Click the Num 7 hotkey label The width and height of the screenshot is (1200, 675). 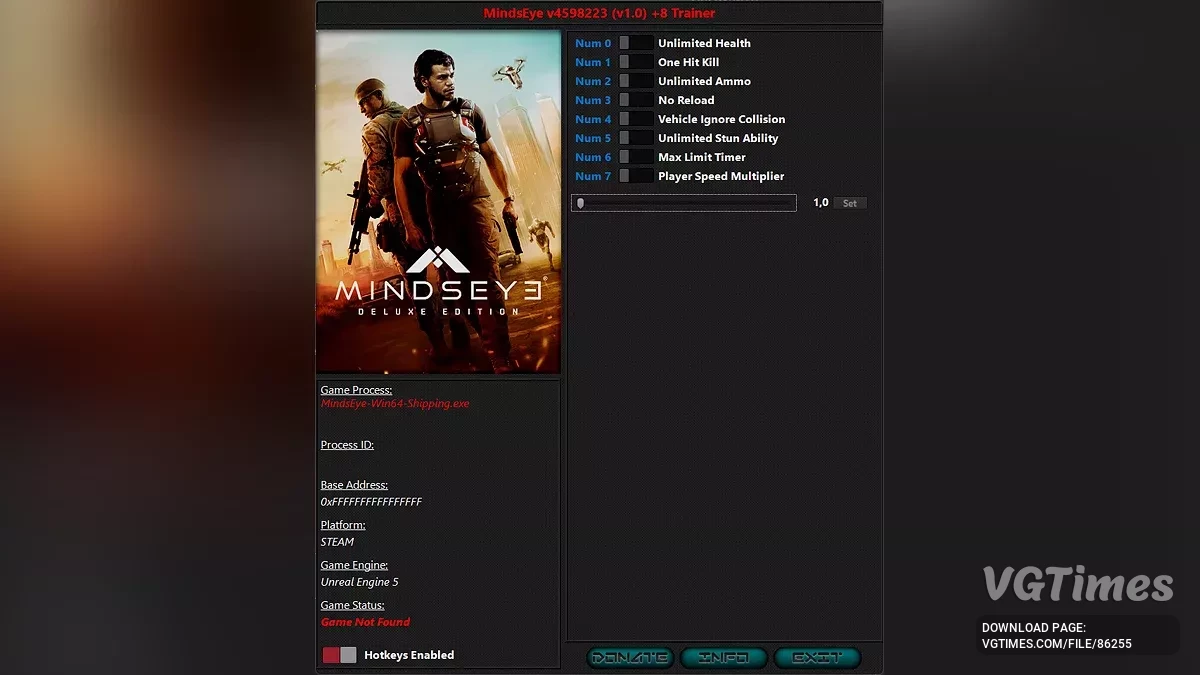pyautogui.click(x=592, y=176)
